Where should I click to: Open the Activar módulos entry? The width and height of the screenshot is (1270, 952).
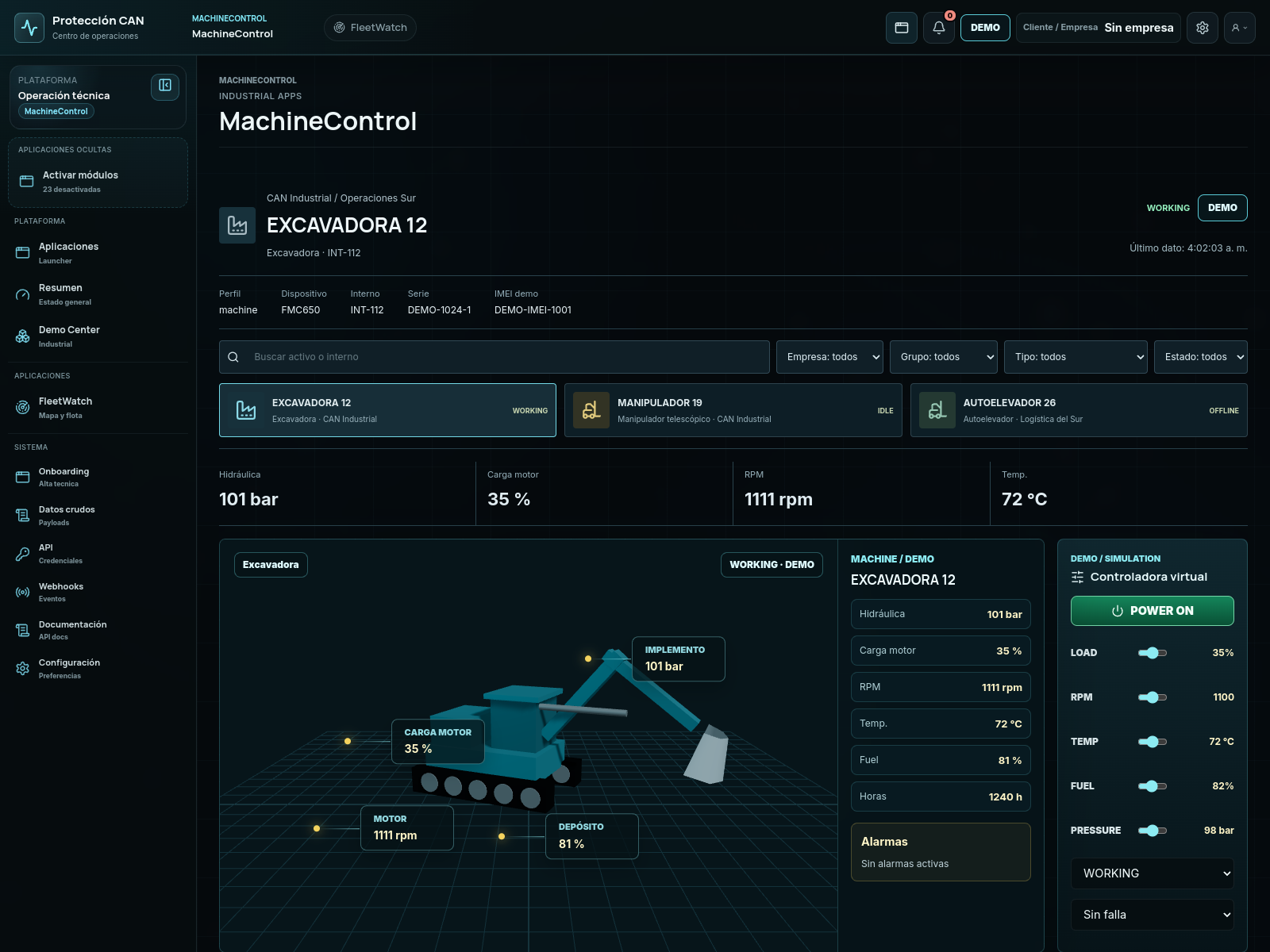click(98, 182)
